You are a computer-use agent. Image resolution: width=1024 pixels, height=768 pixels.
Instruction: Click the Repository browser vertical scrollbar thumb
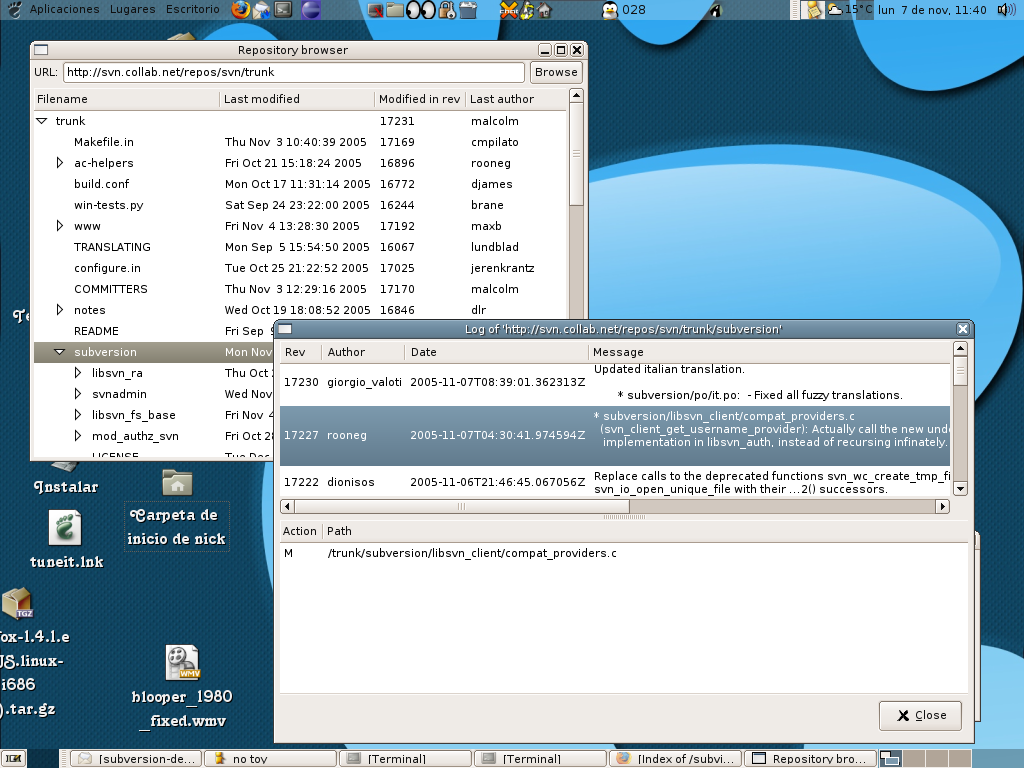[575, 154]
